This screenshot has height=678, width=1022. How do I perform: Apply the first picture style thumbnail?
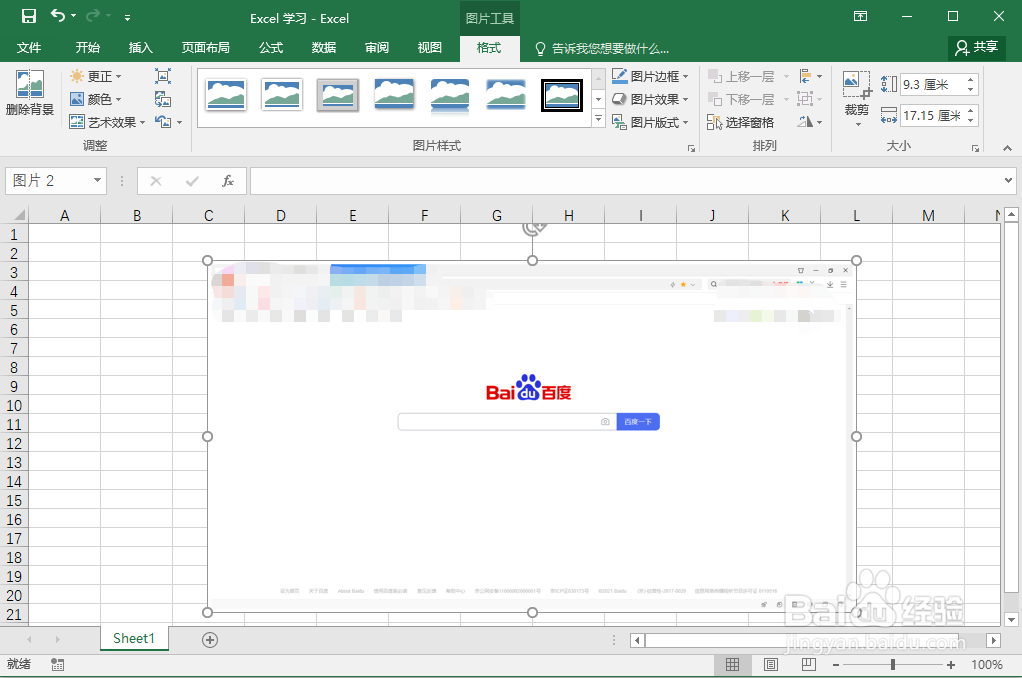226,95
